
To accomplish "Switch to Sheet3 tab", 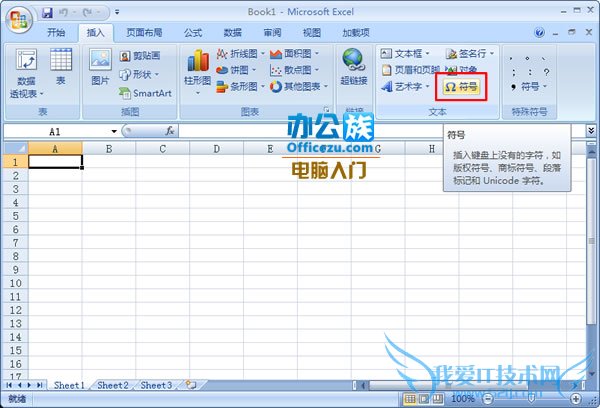I will point(156,385).
